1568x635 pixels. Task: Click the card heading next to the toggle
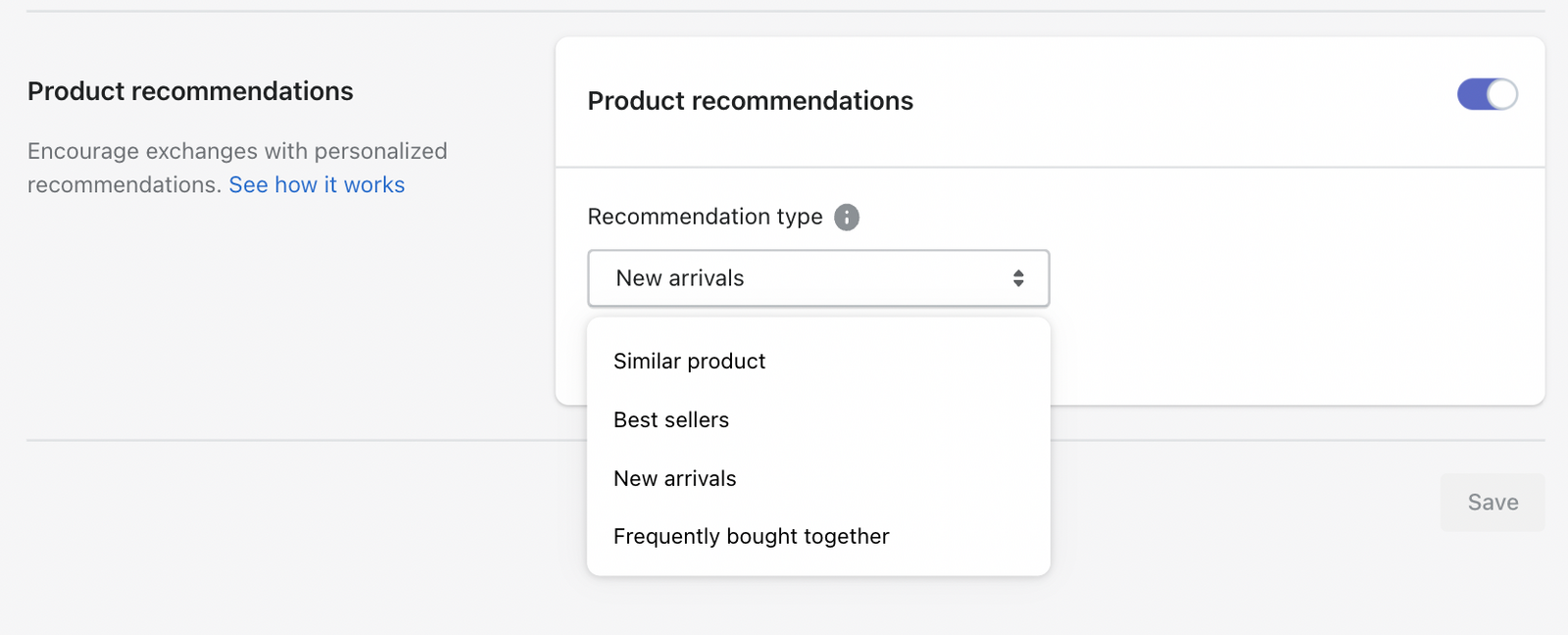[750, 101]
